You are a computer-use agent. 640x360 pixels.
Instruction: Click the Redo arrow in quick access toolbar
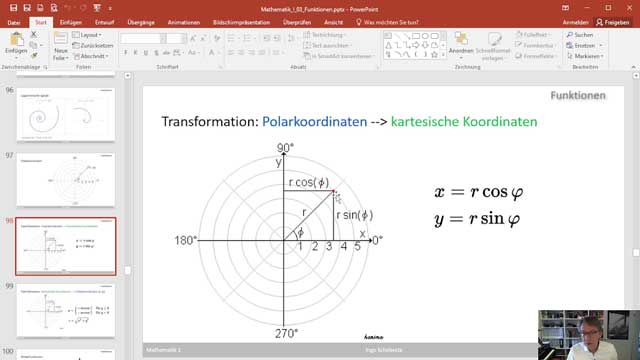pos(83,8)
